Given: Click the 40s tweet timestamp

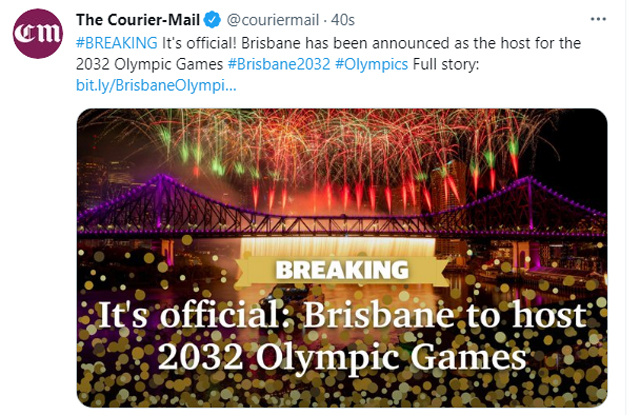Looking at the screenshot, I should (x=343, y=20).
